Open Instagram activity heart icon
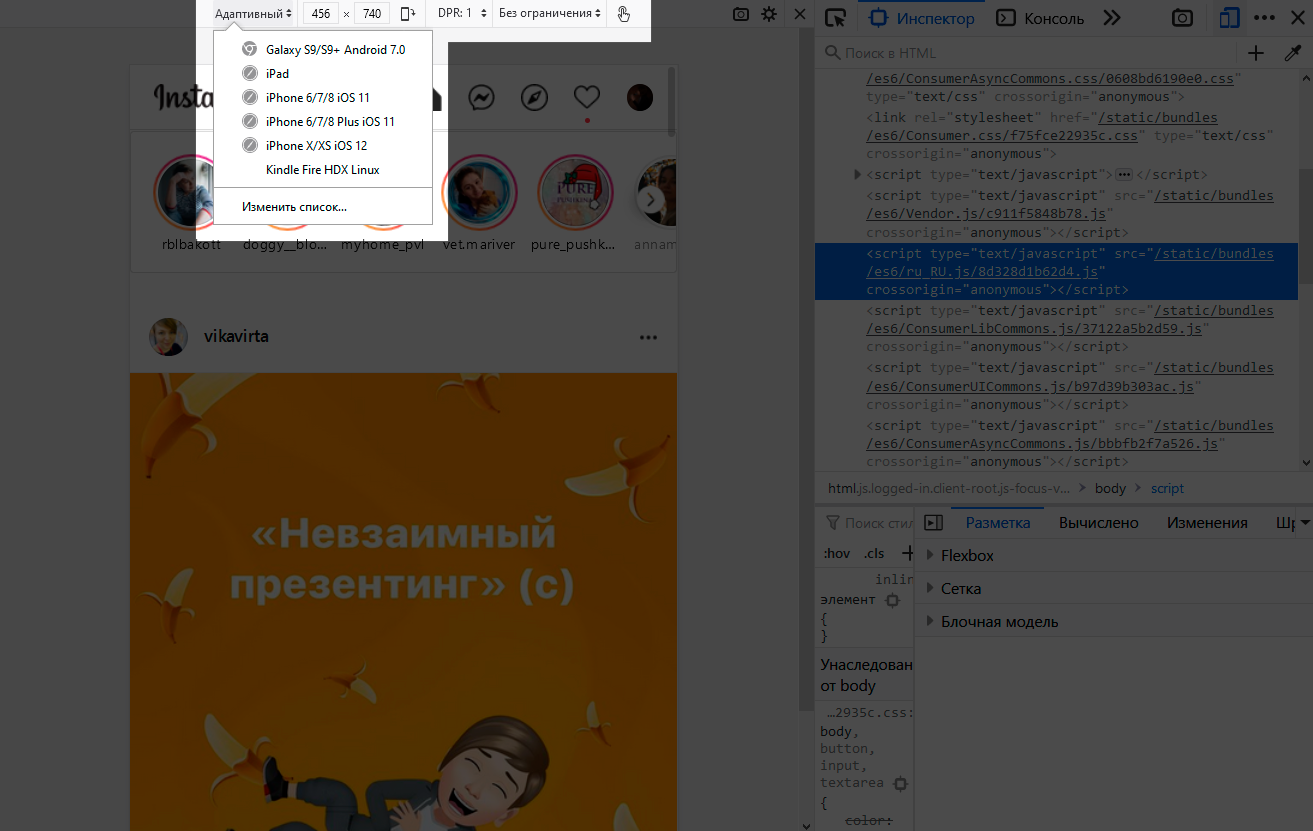1313x831 pixels. point(587,97)
